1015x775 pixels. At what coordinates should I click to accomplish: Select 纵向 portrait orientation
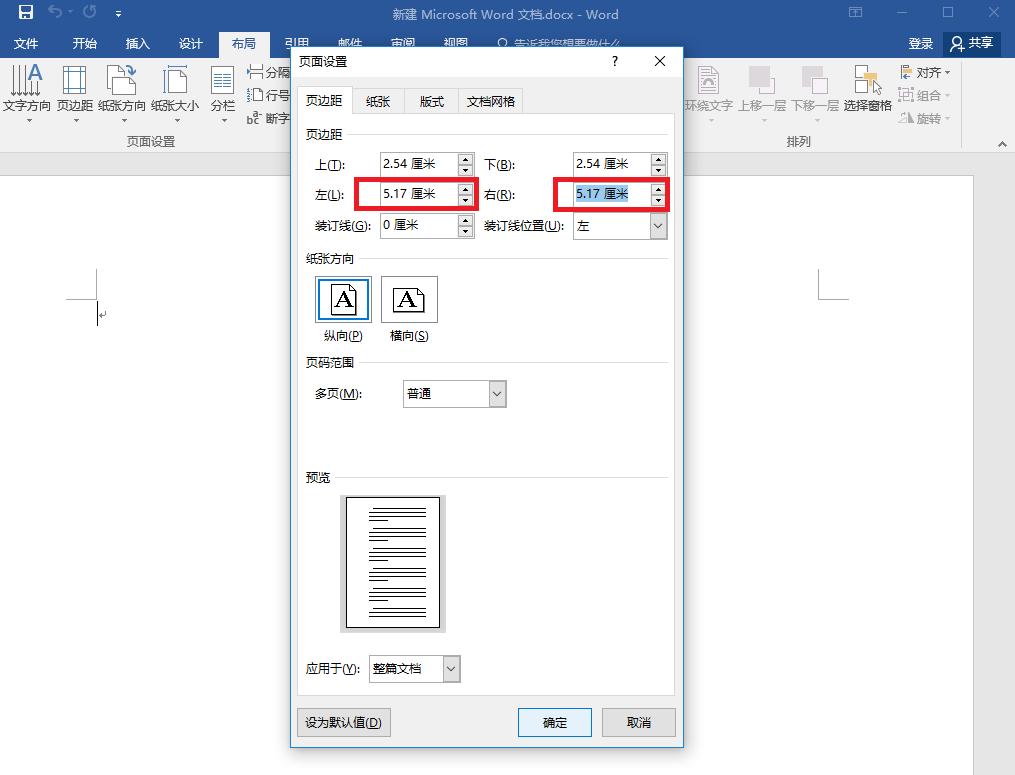(343, 299)
